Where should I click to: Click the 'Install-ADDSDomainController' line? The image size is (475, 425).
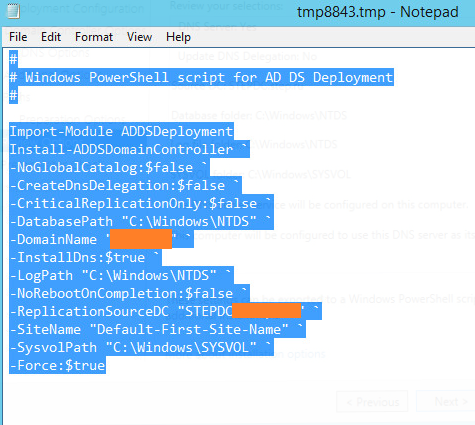coord(129,149)
